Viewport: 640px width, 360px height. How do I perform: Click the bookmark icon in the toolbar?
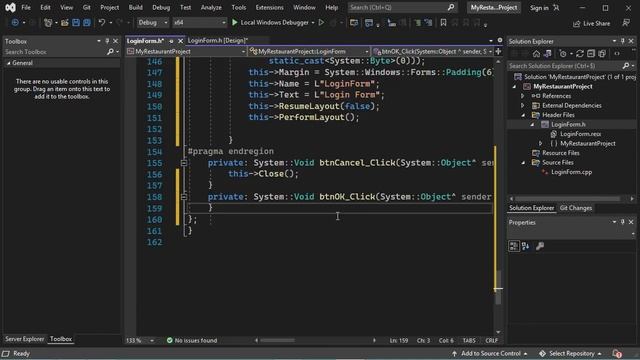pos(443,23)
